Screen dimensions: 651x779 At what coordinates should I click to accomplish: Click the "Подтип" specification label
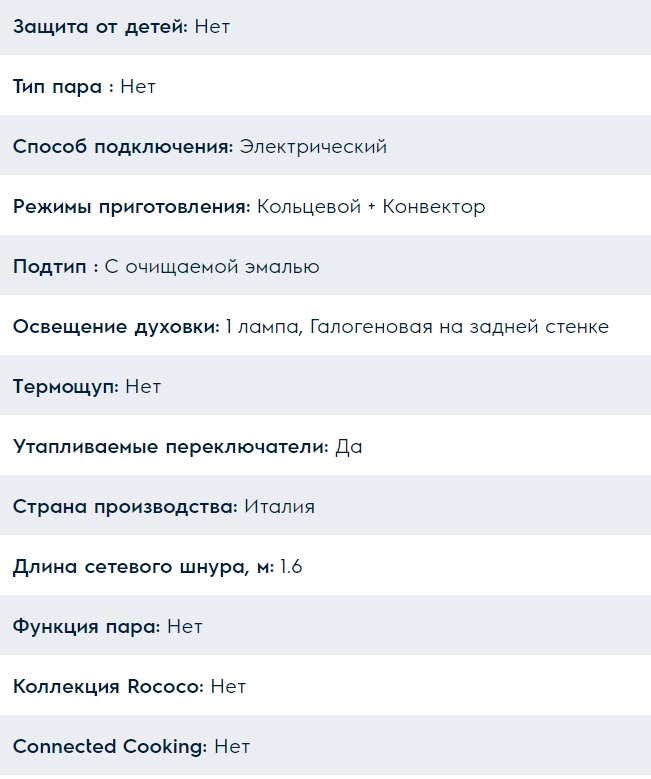[55, 267]
